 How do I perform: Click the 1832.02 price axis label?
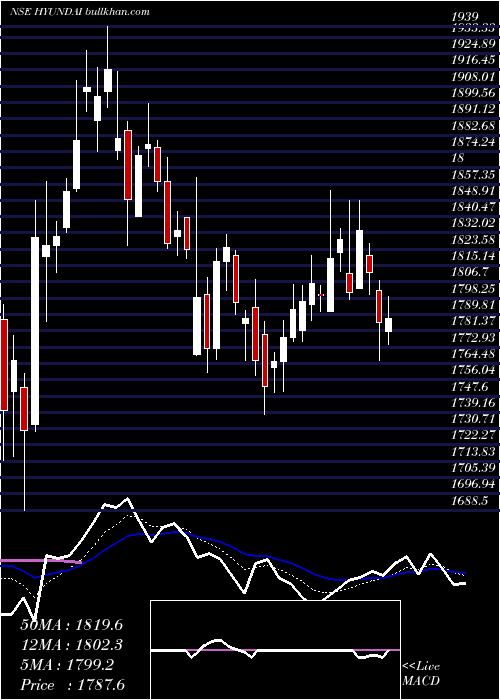474,223
